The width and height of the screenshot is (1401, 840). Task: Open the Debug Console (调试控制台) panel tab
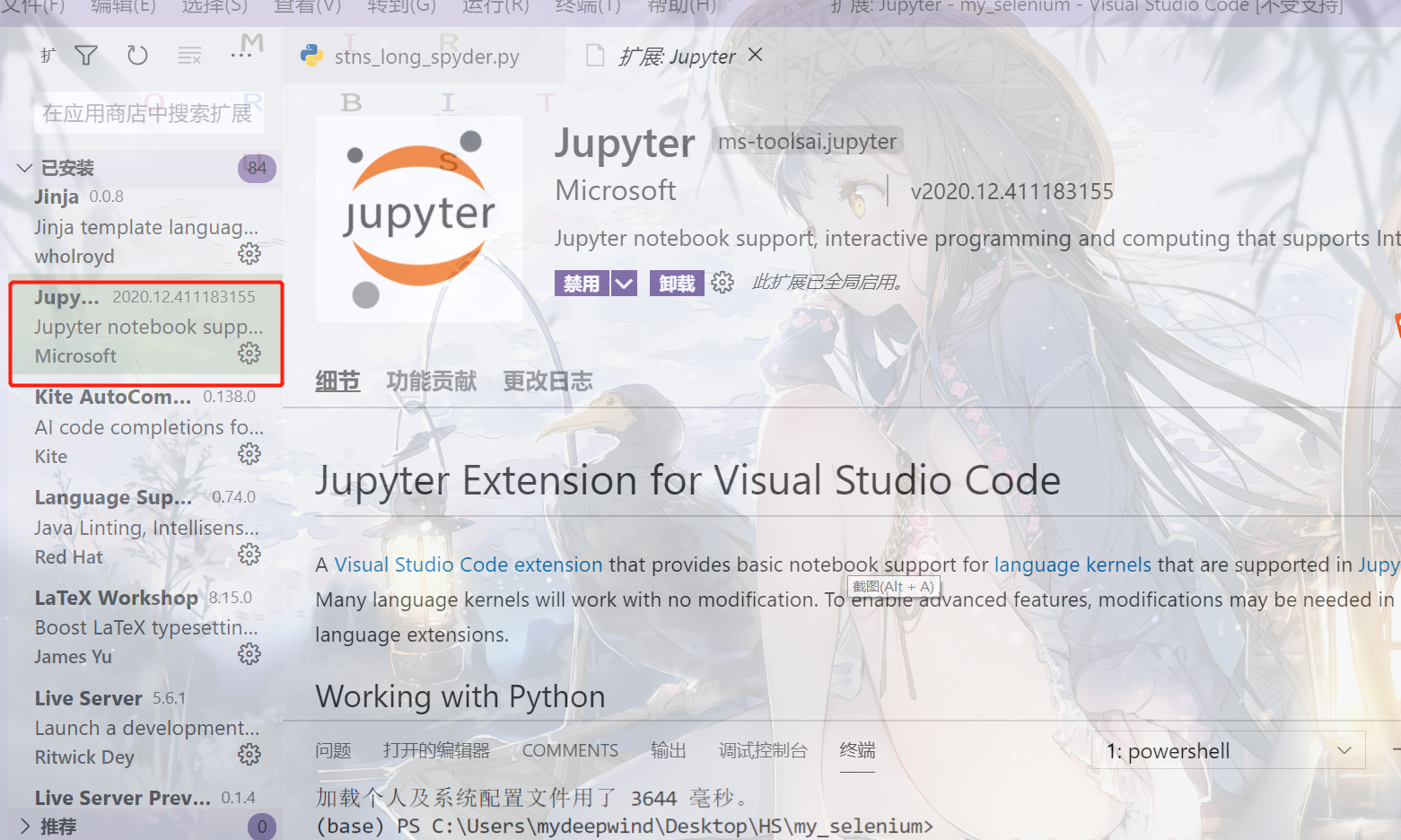(x=763, y=750)
